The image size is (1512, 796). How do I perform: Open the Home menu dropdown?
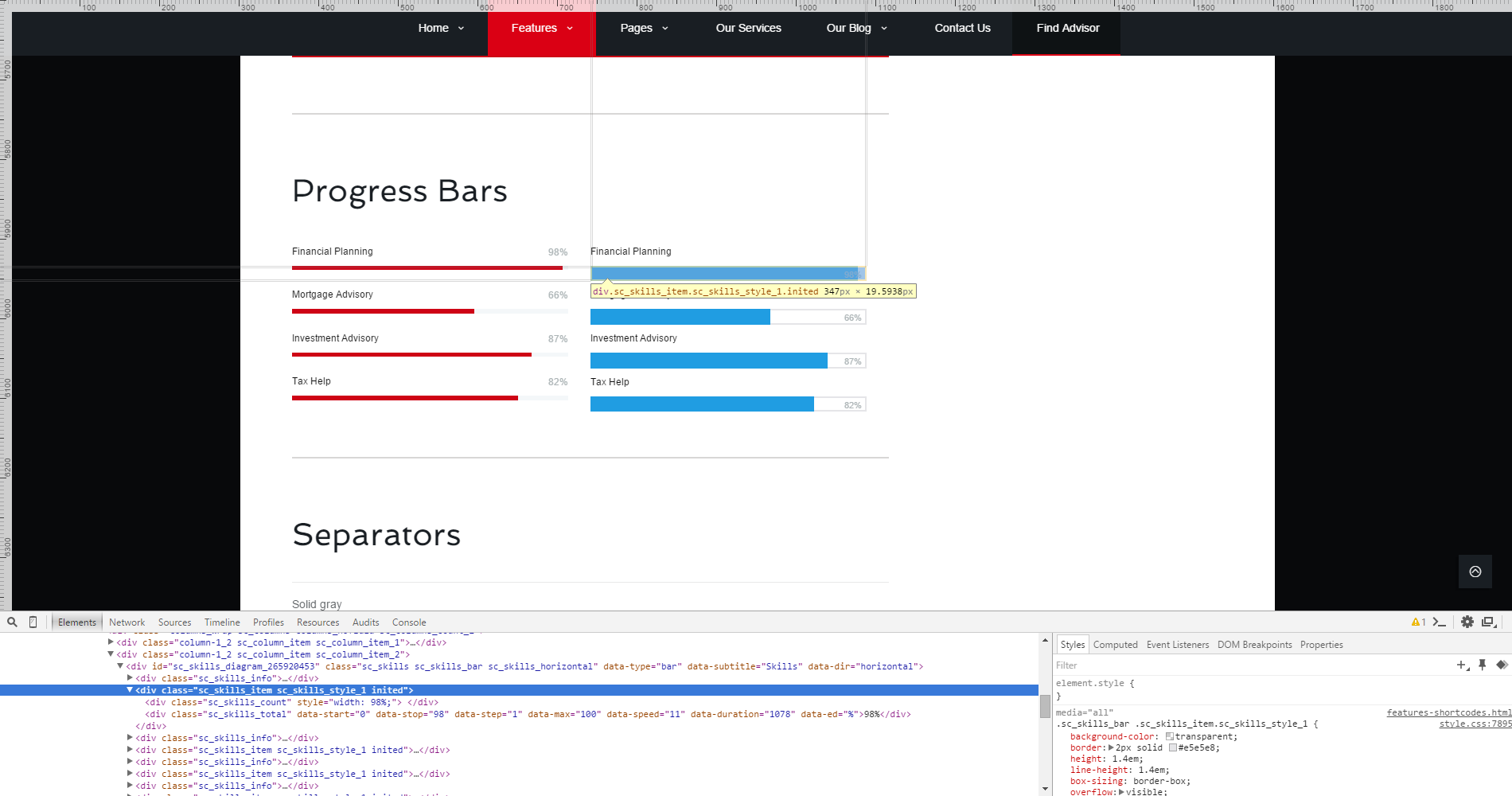[x=441, y=28]
